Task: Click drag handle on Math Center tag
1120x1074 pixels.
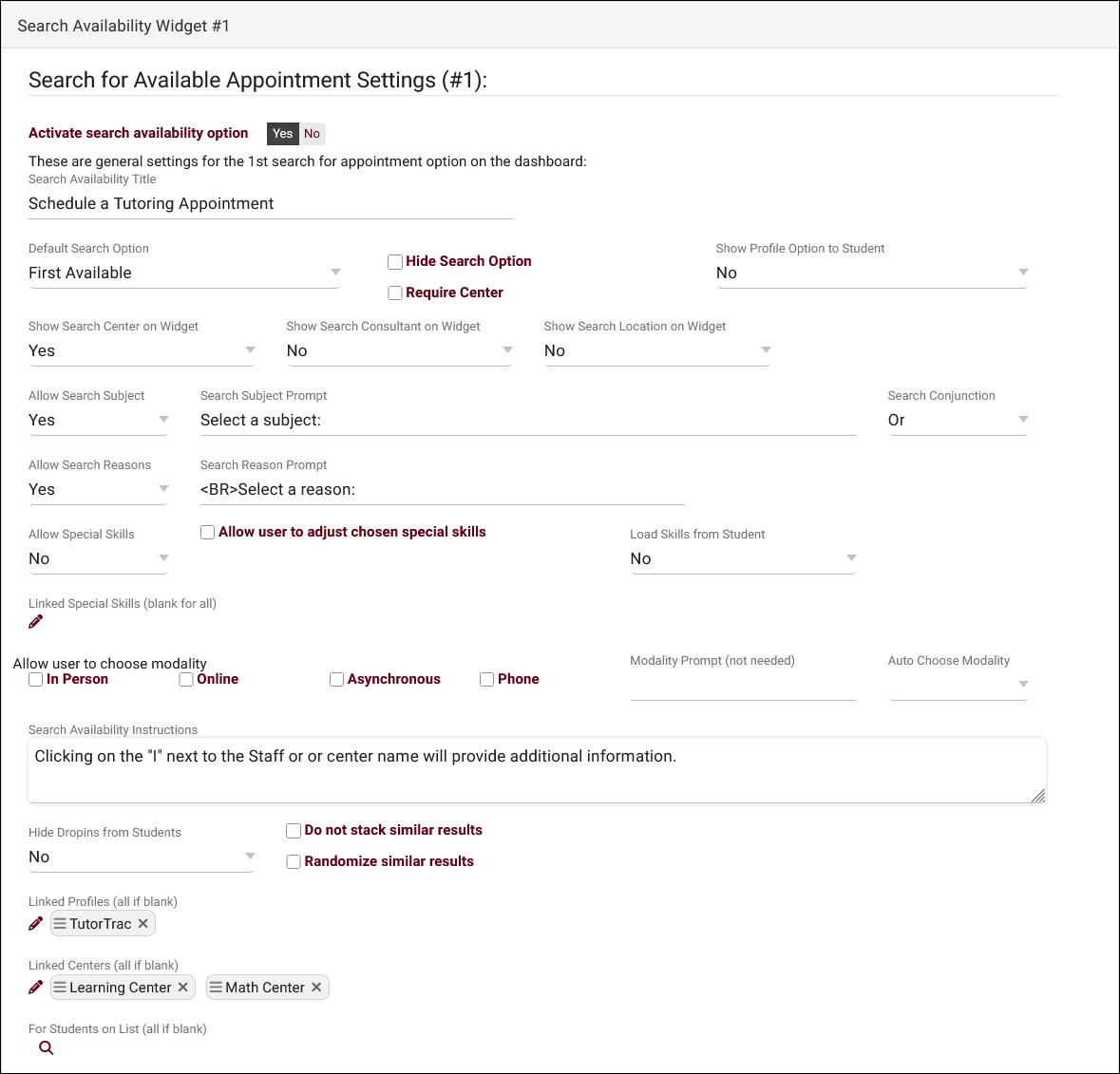Action: click(x=216, y=988)
